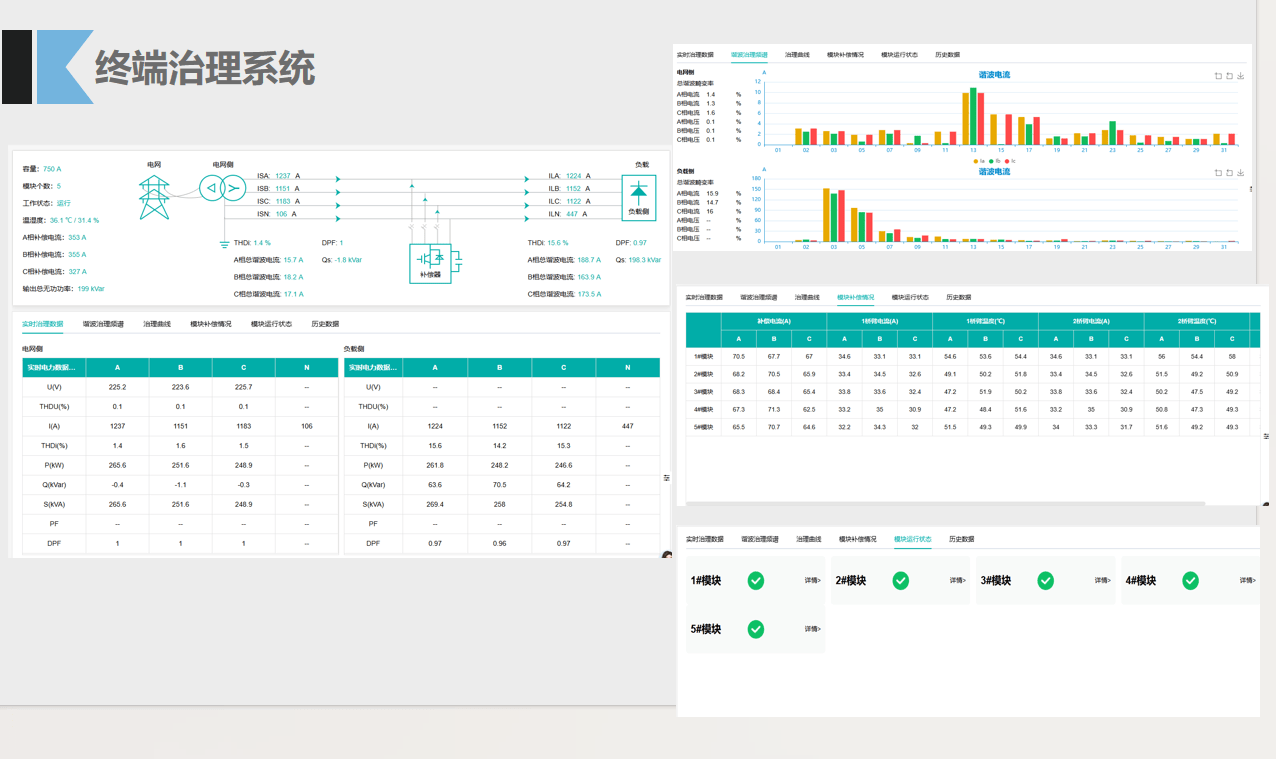Toggle the Ia series in chart legend
Viewport: 1276px width, 759px height.
(x=981, y=160)
